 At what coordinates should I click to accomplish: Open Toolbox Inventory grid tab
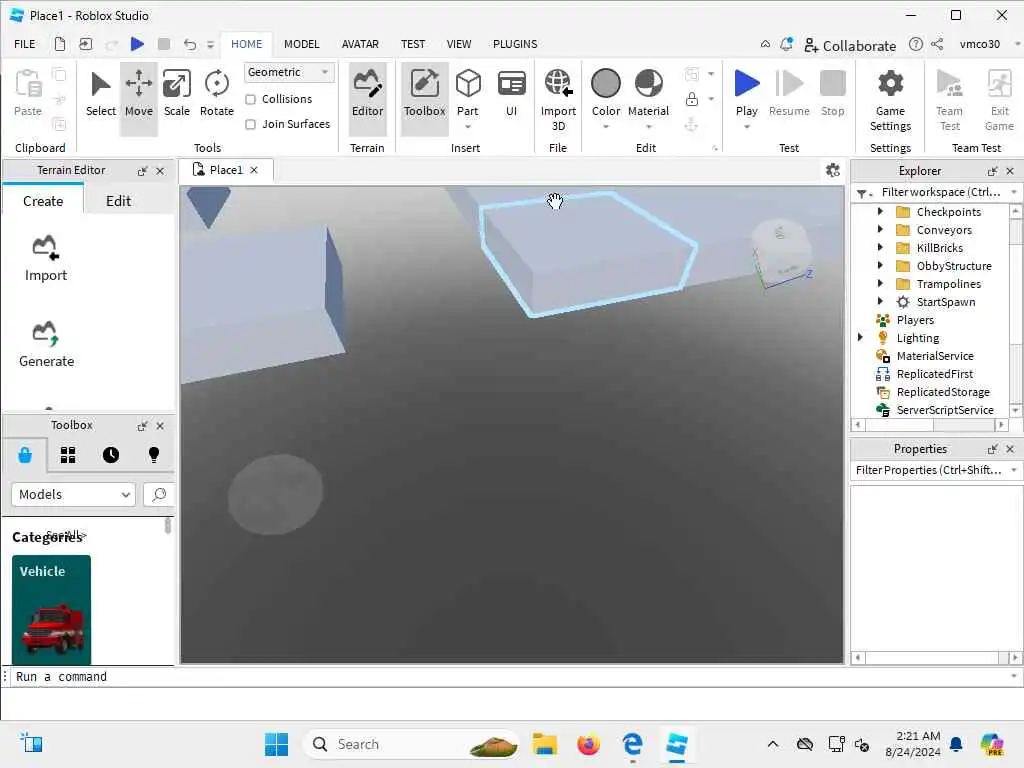pyautogui.click(x=68, y=455)
